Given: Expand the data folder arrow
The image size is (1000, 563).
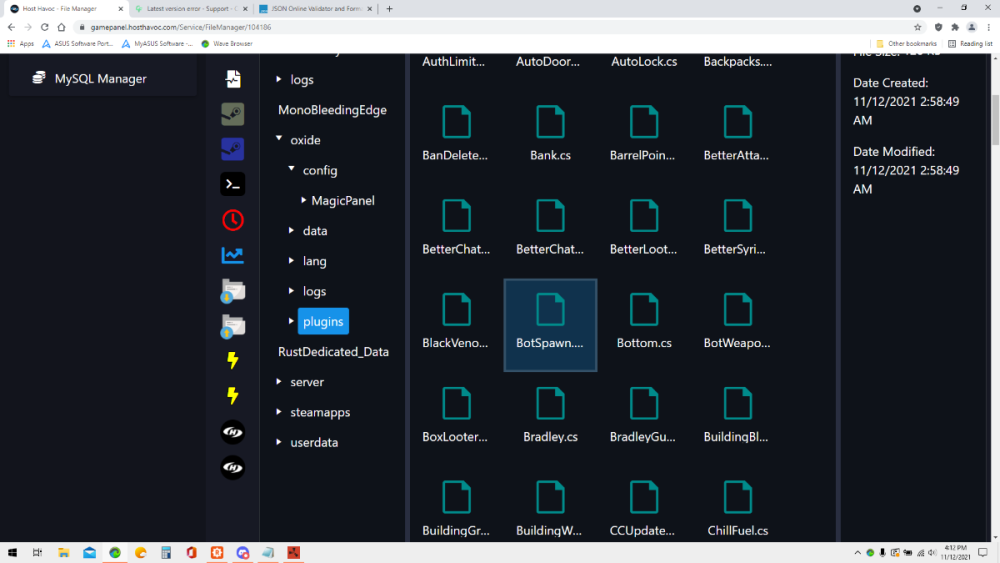Looking at the screenshot, I should pyautogui.click(x=291, y=231).
